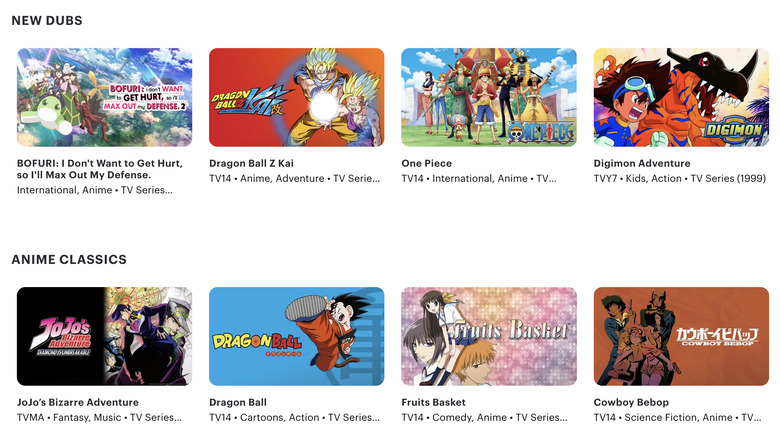Screen dimensions: 780x438
Task: Open the BOFURI show thumbnail
Action: click(x=104, y=97)
